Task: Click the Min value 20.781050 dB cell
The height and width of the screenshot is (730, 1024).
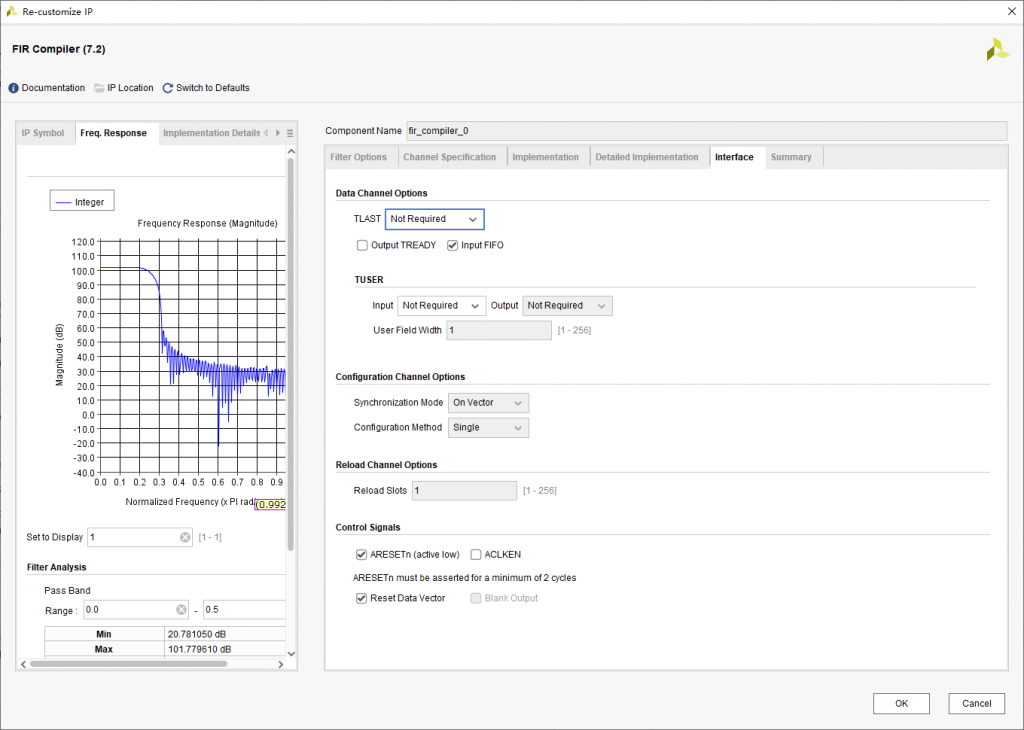Action: [x=225, y=635]
